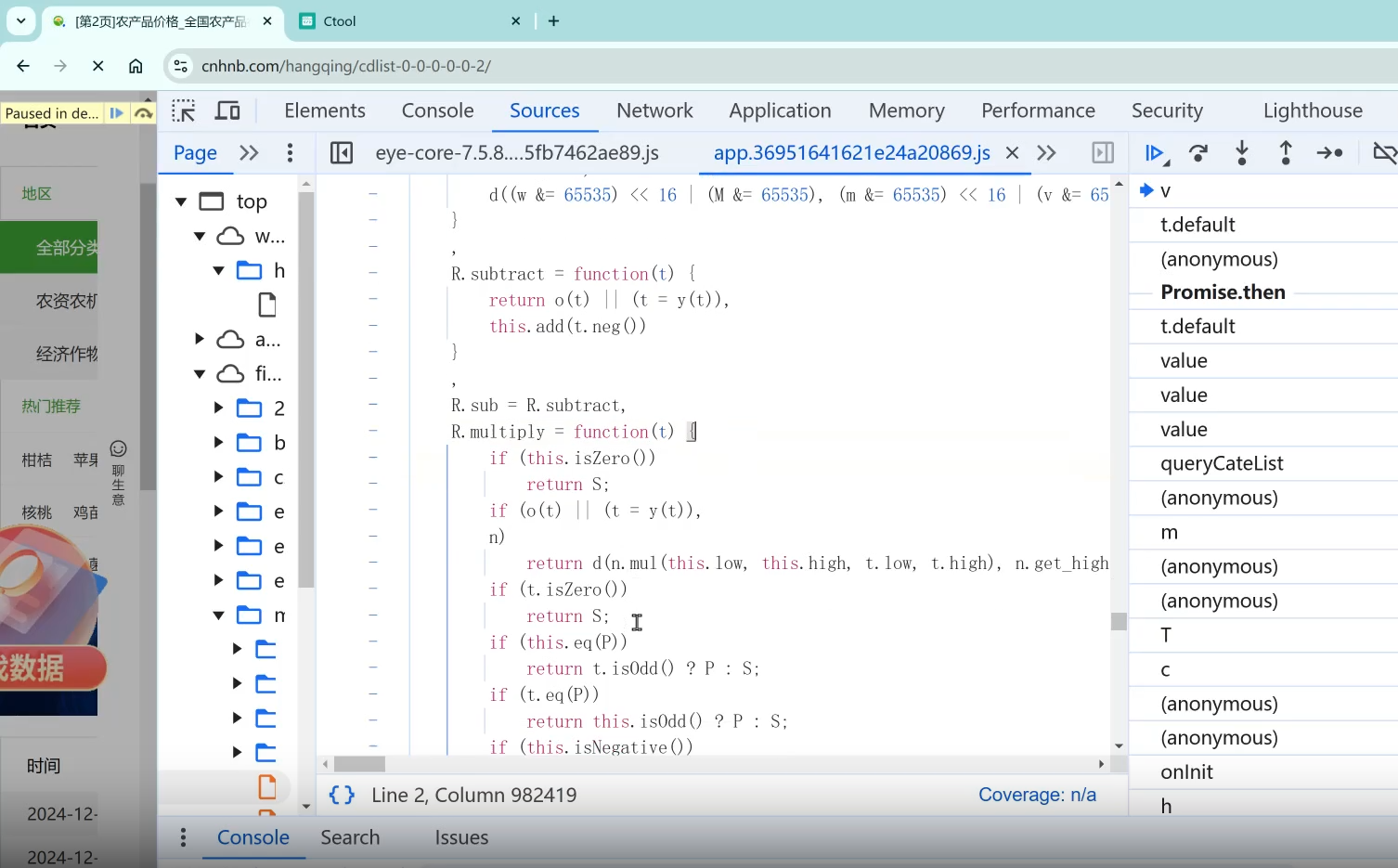The image size is (1398, 868).
Task: Open the Elements panel tab
Action: [x=325, y=110]
